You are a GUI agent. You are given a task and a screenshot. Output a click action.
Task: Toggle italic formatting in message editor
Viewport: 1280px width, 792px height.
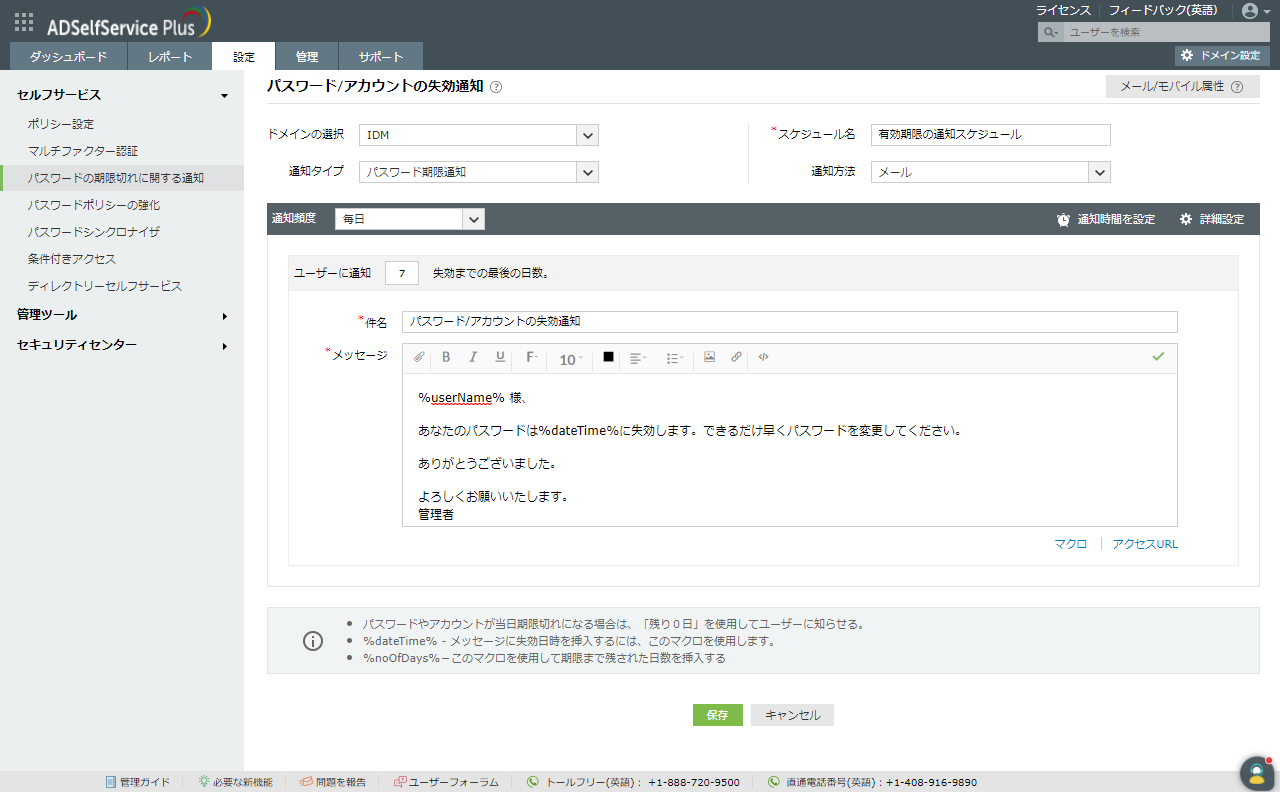pos(473,357)
